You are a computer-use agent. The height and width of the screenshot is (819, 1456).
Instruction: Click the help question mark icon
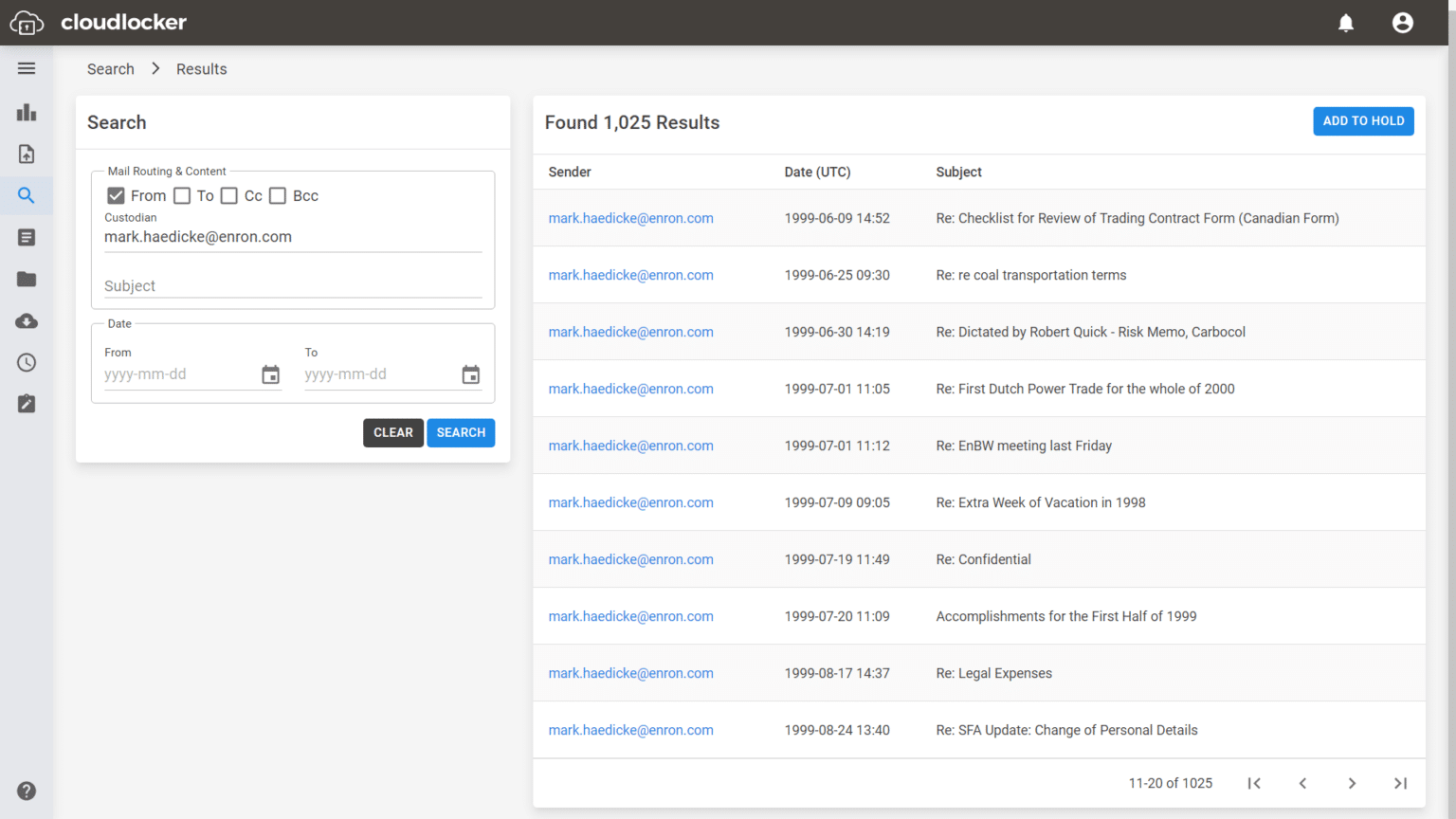(x=26, y=791)
